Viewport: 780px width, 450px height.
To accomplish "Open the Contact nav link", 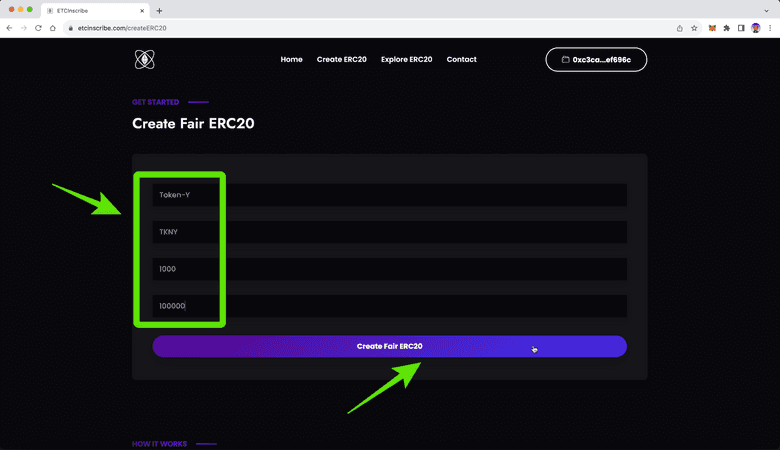I will [x=461, y=60].
